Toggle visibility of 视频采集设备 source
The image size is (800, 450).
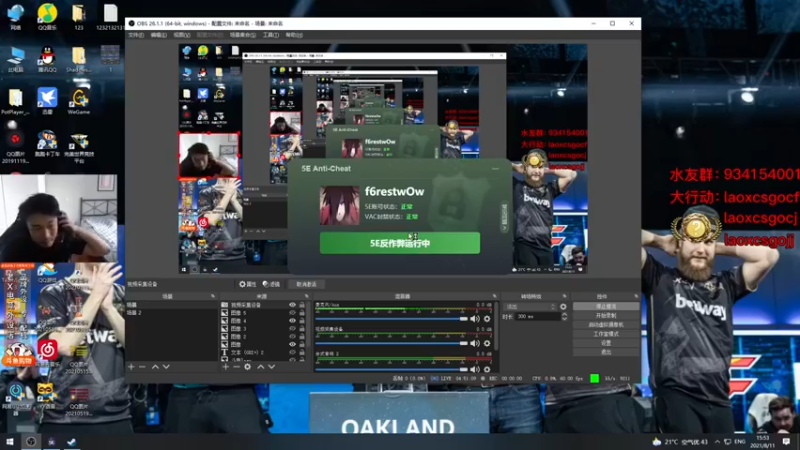click(x=292, y=305)
